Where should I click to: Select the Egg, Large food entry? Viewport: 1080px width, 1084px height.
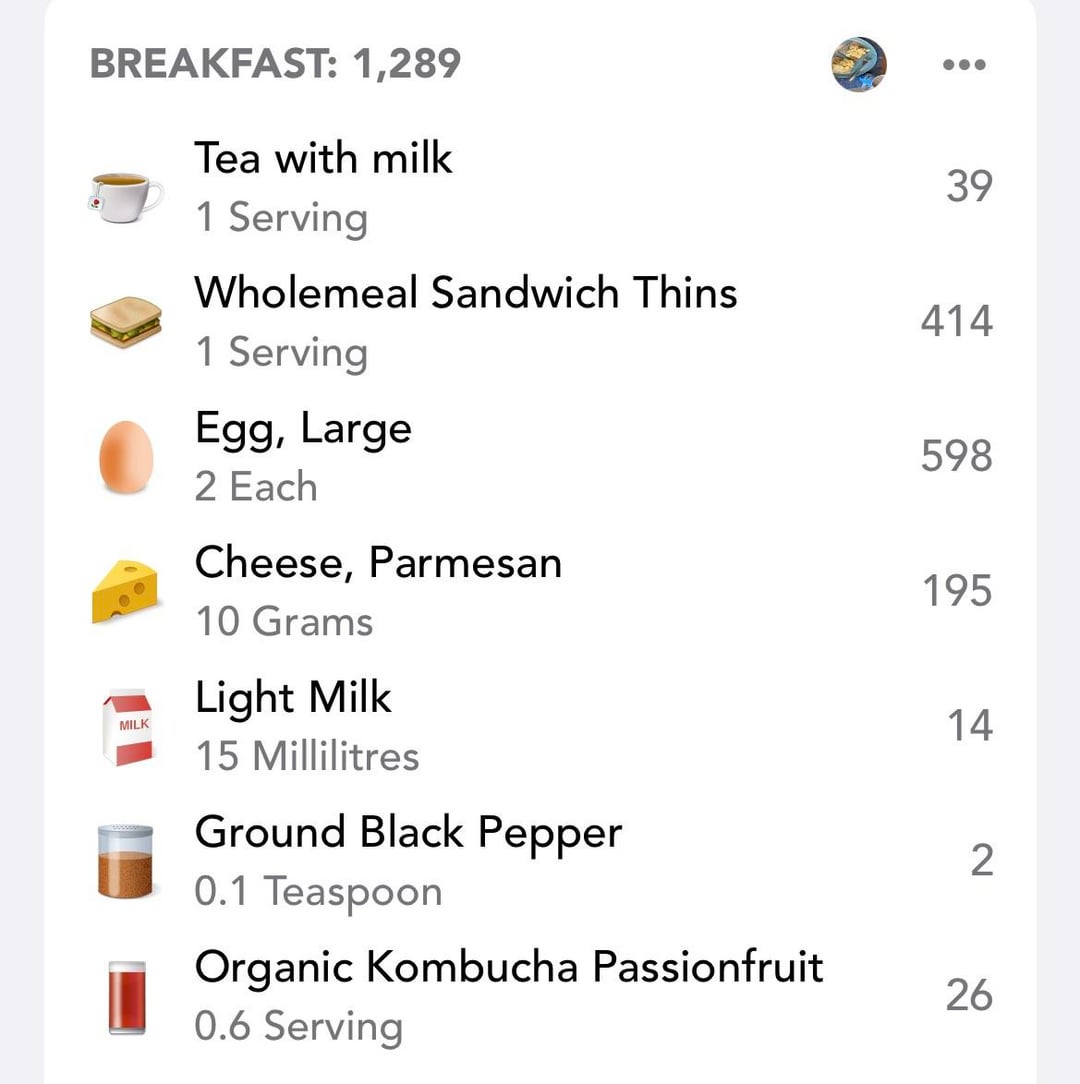303,429
